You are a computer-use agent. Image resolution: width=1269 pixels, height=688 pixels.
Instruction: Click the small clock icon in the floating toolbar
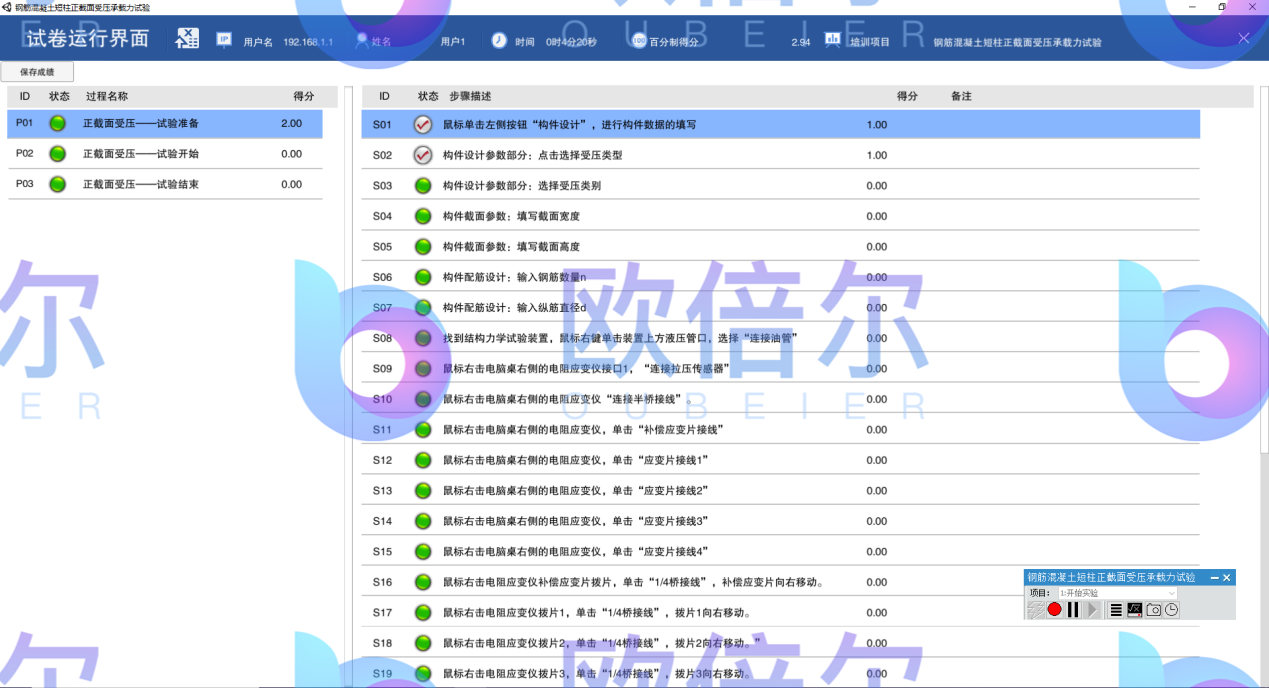tap(1171, 609)
